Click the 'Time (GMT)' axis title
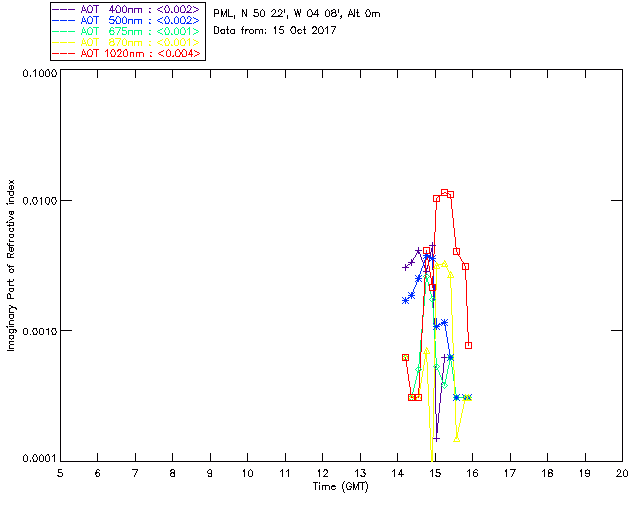The height and width of the screenshot is (512, 640). pos(341,487)
